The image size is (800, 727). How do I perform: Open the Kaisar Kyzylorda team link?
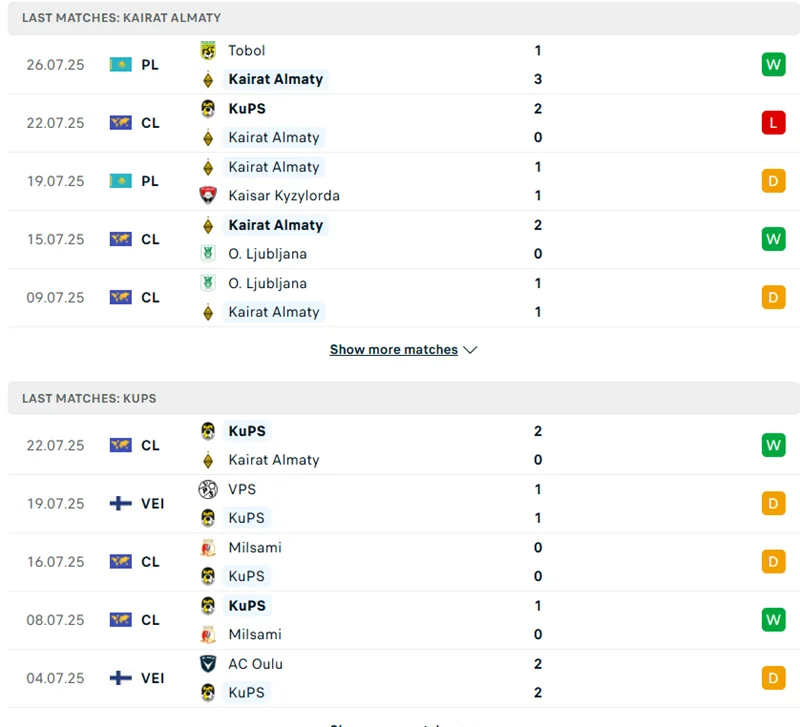coord(284,196)
